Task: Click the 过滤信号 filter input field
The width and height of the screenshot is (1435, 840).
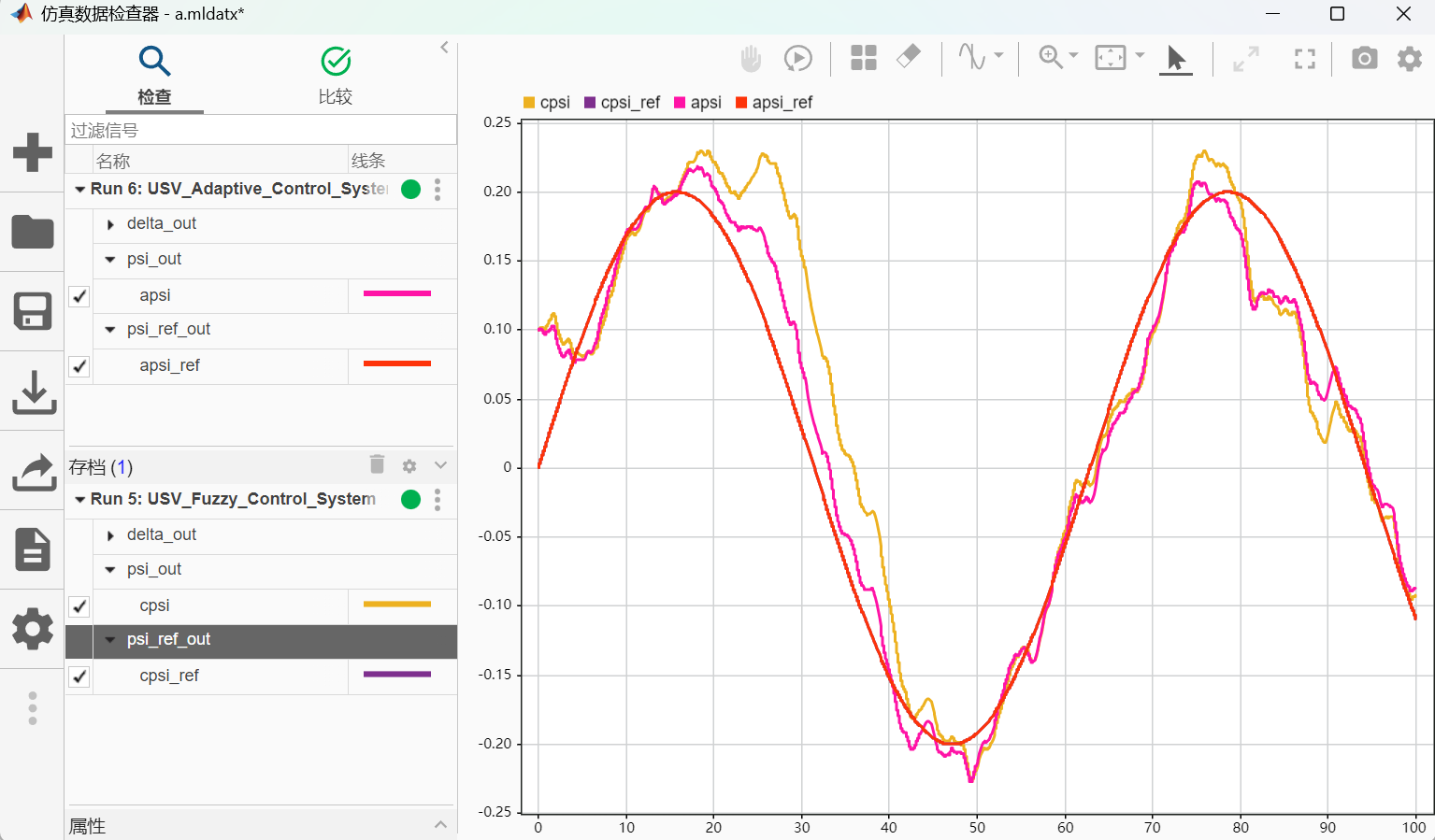Action: point(260,130)
